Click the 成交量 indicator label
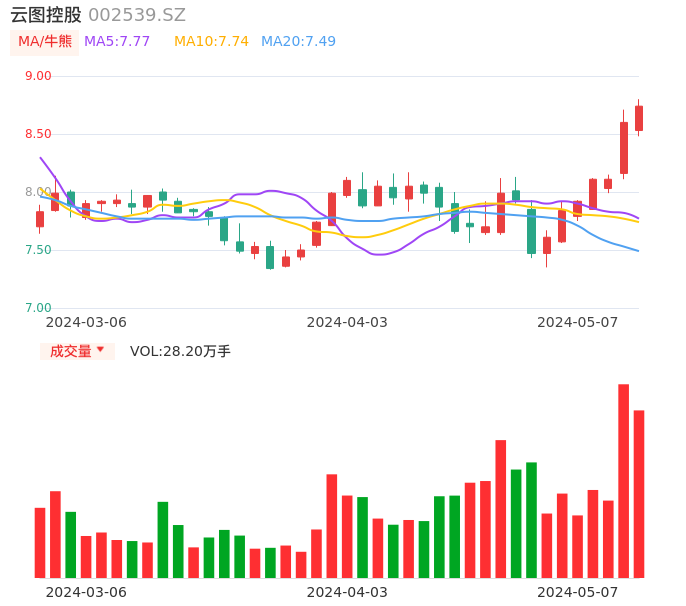The image size is (686, 606). tap(71, 351)
